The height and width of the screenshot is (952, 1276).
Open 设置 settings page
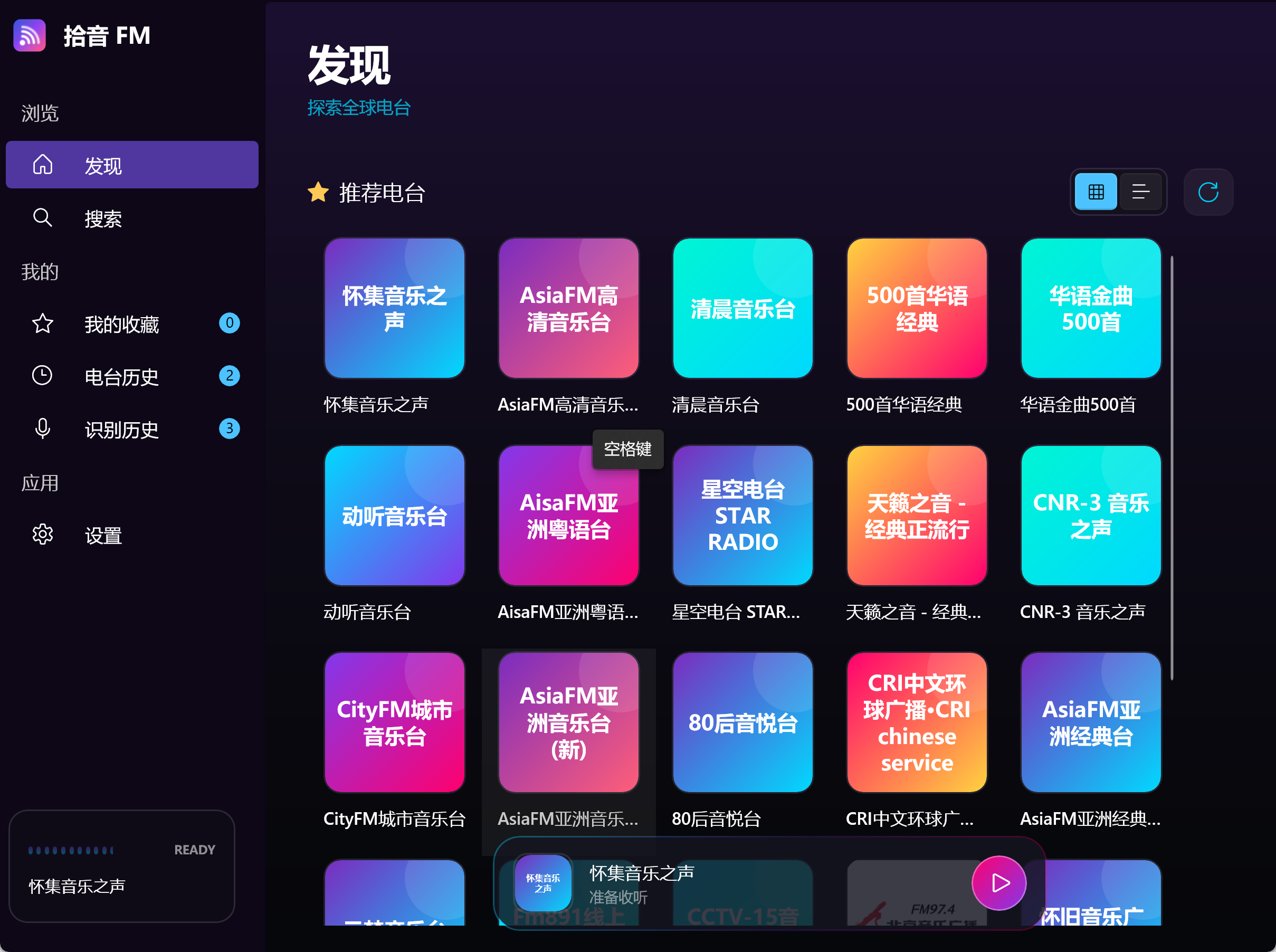(132, 535)
